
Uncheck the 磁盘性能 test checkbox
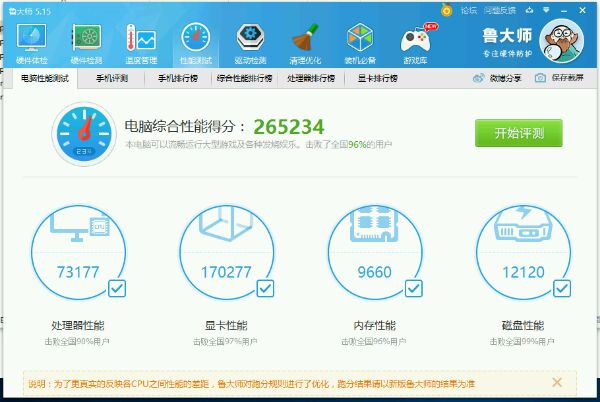click(x=562, y=288)
